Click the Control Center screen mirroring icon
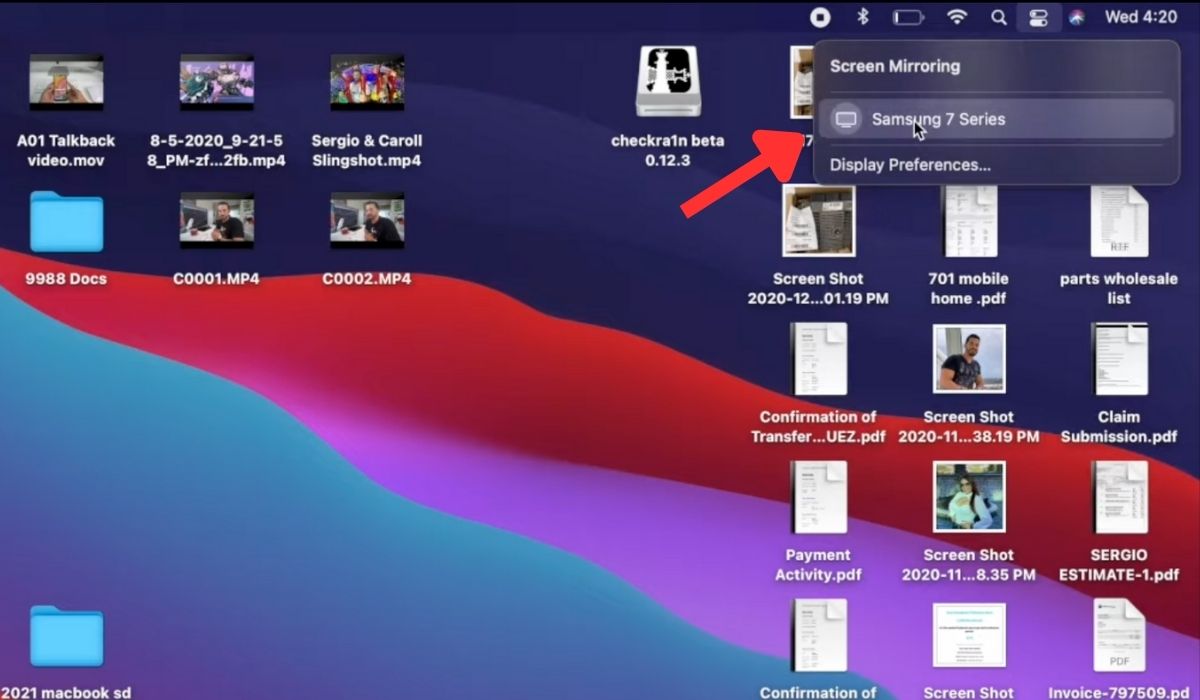This screenshot has height=700, width=1200. pyautogui.click(x=1038, y=17)
